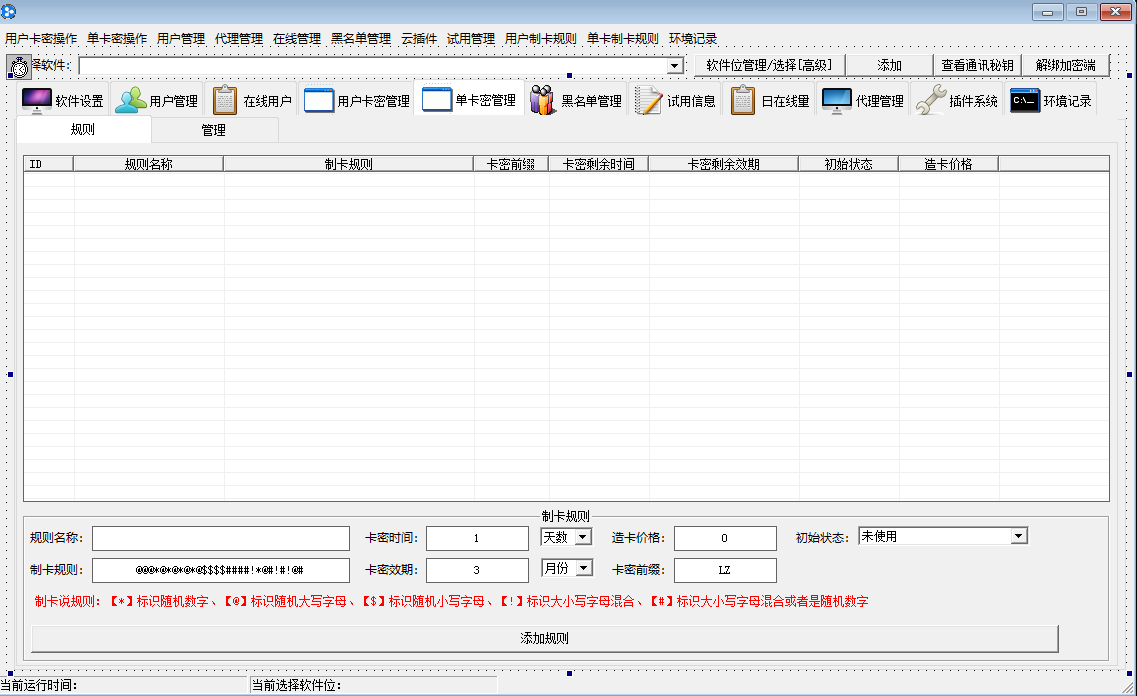The width and height of the screenshot is (1137, 696).
Task: Click the timer icon beside software selector
Action: [x=19, y=67]
